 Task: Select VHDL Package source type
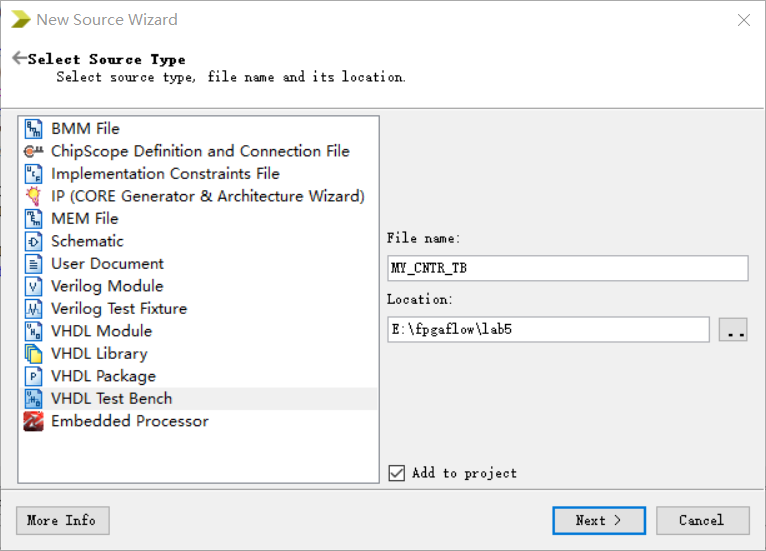point(103,376)
